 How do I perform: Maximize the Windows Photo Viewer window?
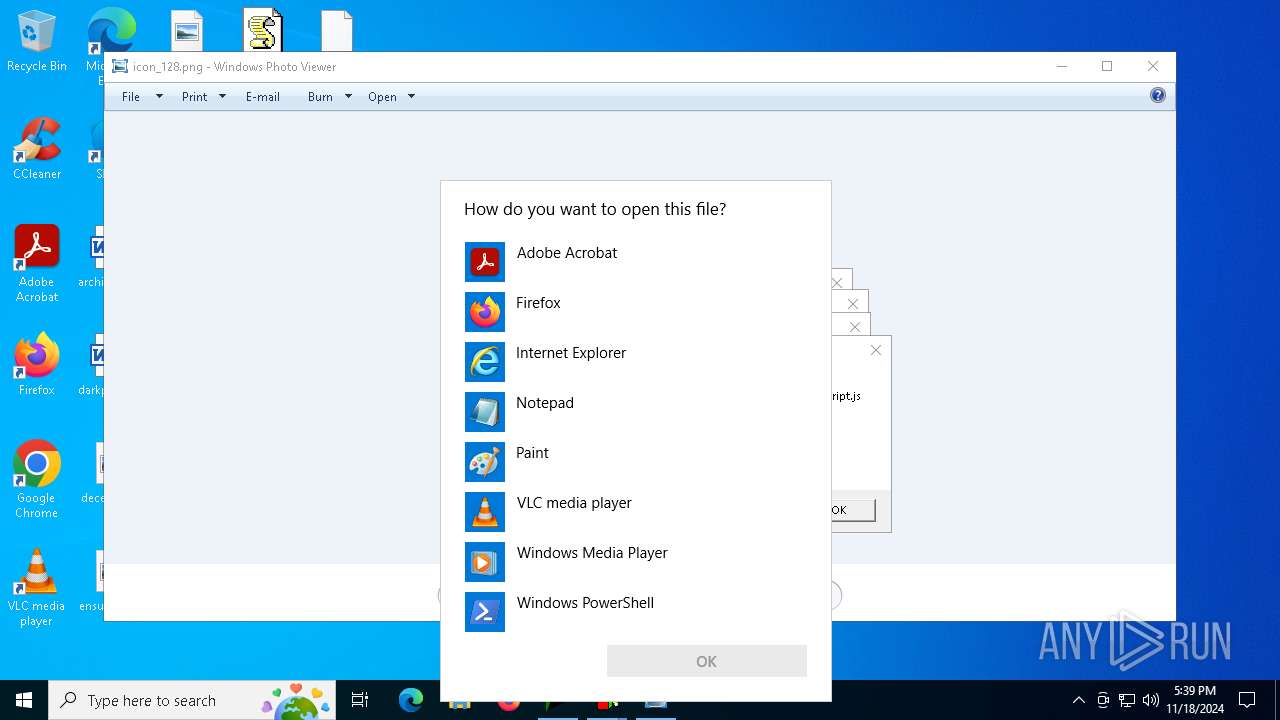pyautogui.click(x=1107, y=66)
